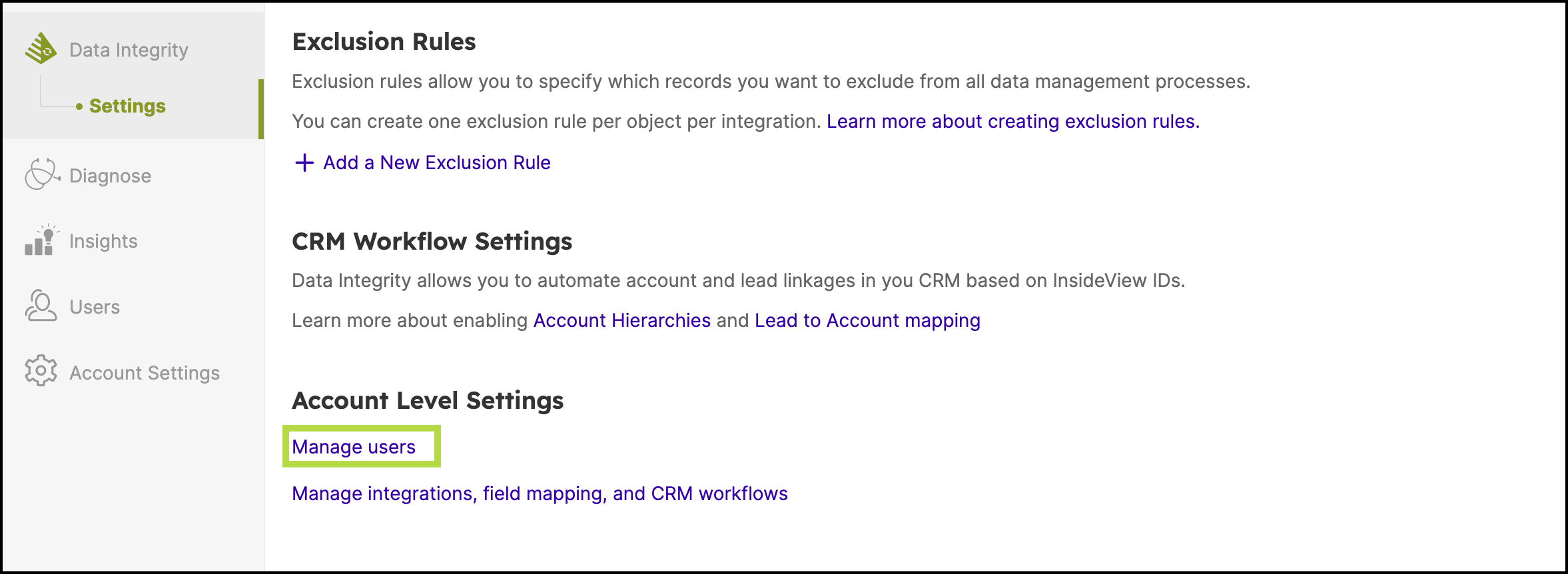Click the Account Settings gear icon
1568x574 pixels.
pos(41,371)
